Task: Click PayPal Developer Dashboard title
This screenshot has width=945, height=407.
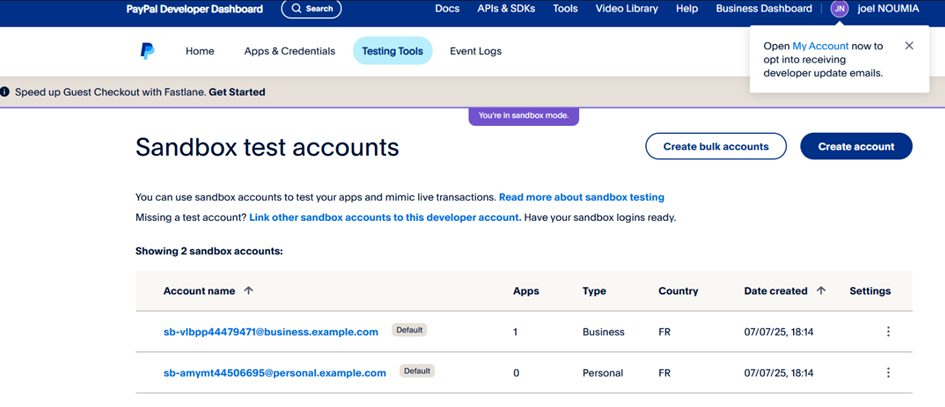Action: click(x=195, y=9)
